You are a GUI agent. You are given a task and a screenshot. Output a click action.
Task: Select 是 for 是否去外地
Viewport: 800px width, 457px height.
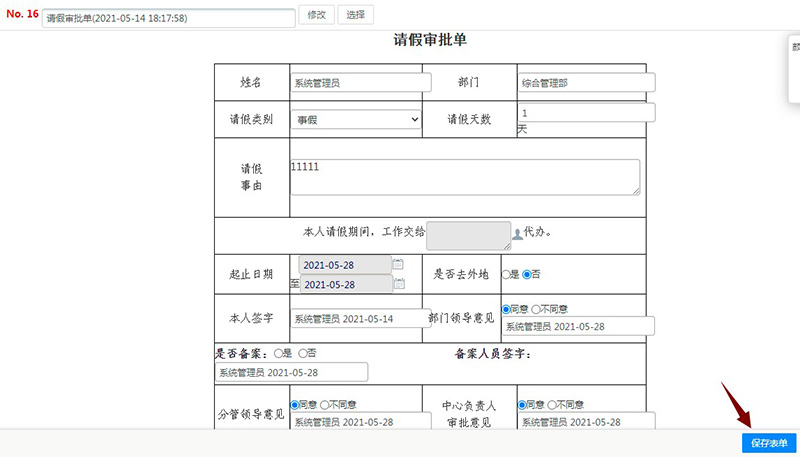click(x=506, y=274)
